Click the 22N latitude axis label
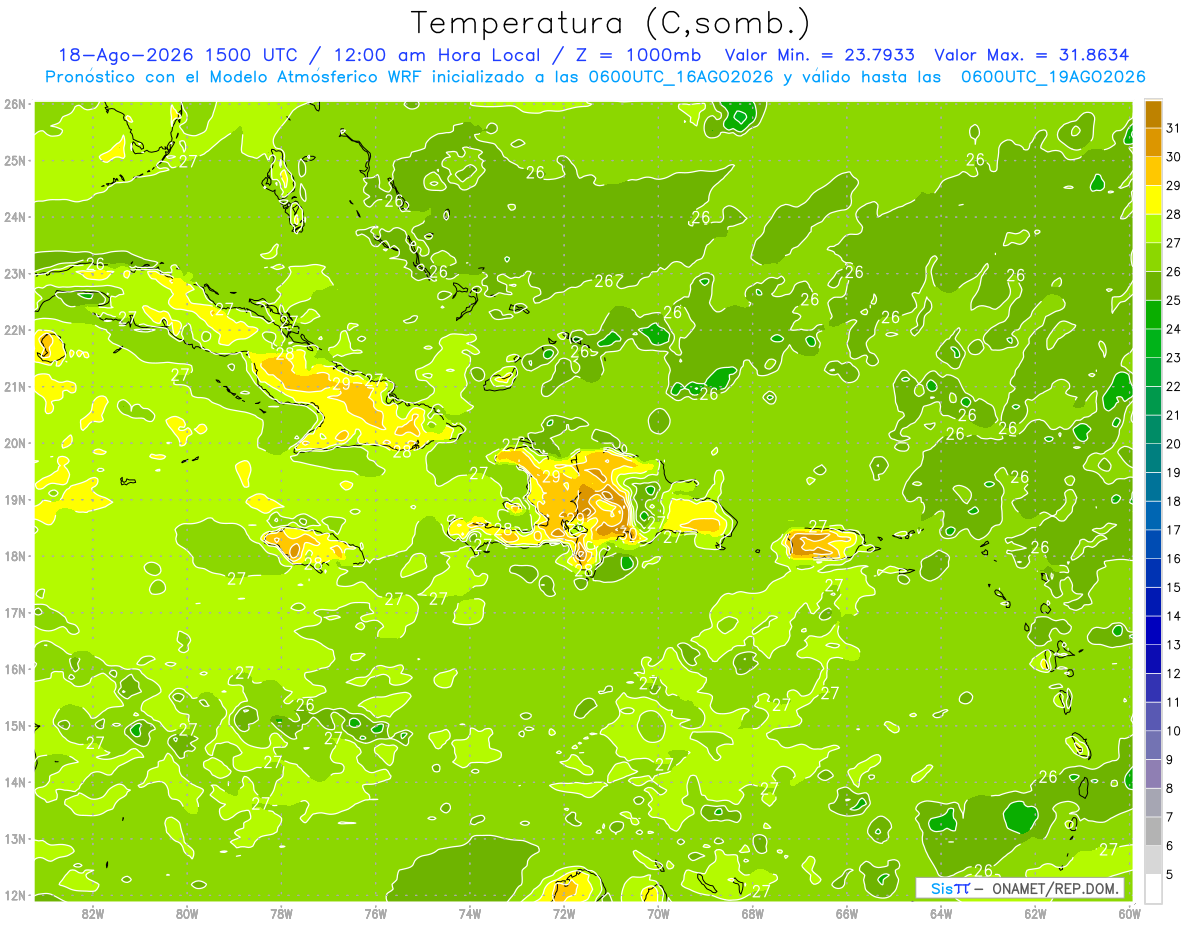 point(15,330)
